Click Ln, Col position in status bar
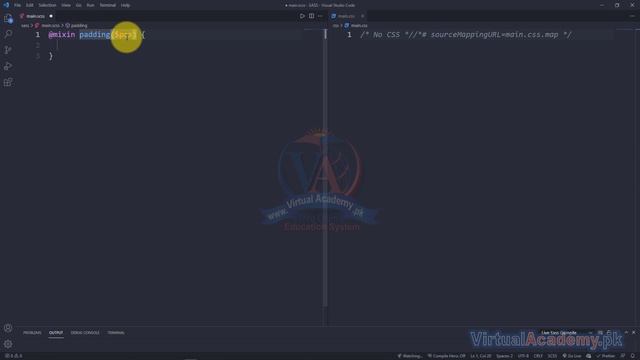The image size is (640, 360). click(481, 356)
